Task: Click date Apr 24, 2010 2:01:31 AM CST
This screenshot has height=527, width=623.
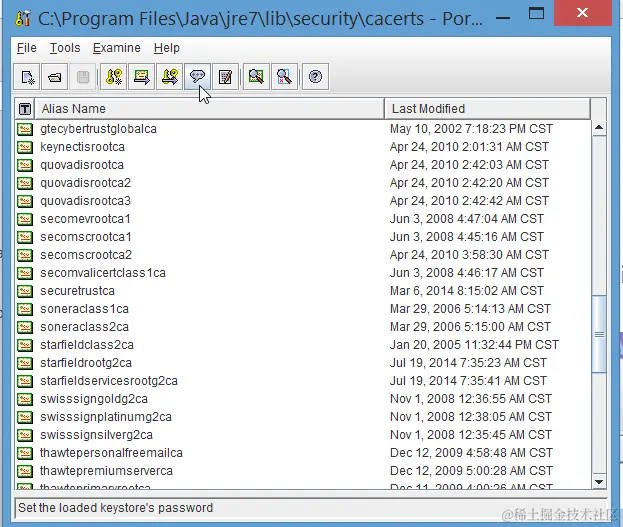Action: point(469,147)
